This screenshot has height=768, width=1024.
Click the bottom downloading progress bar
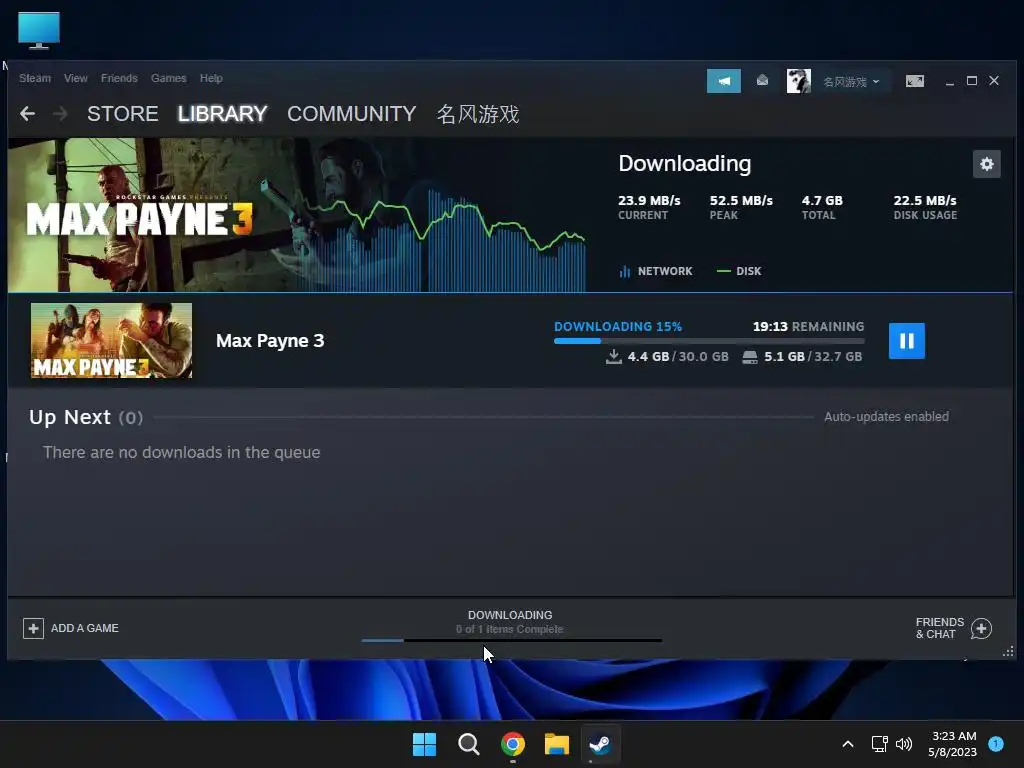tap(511, 641)
